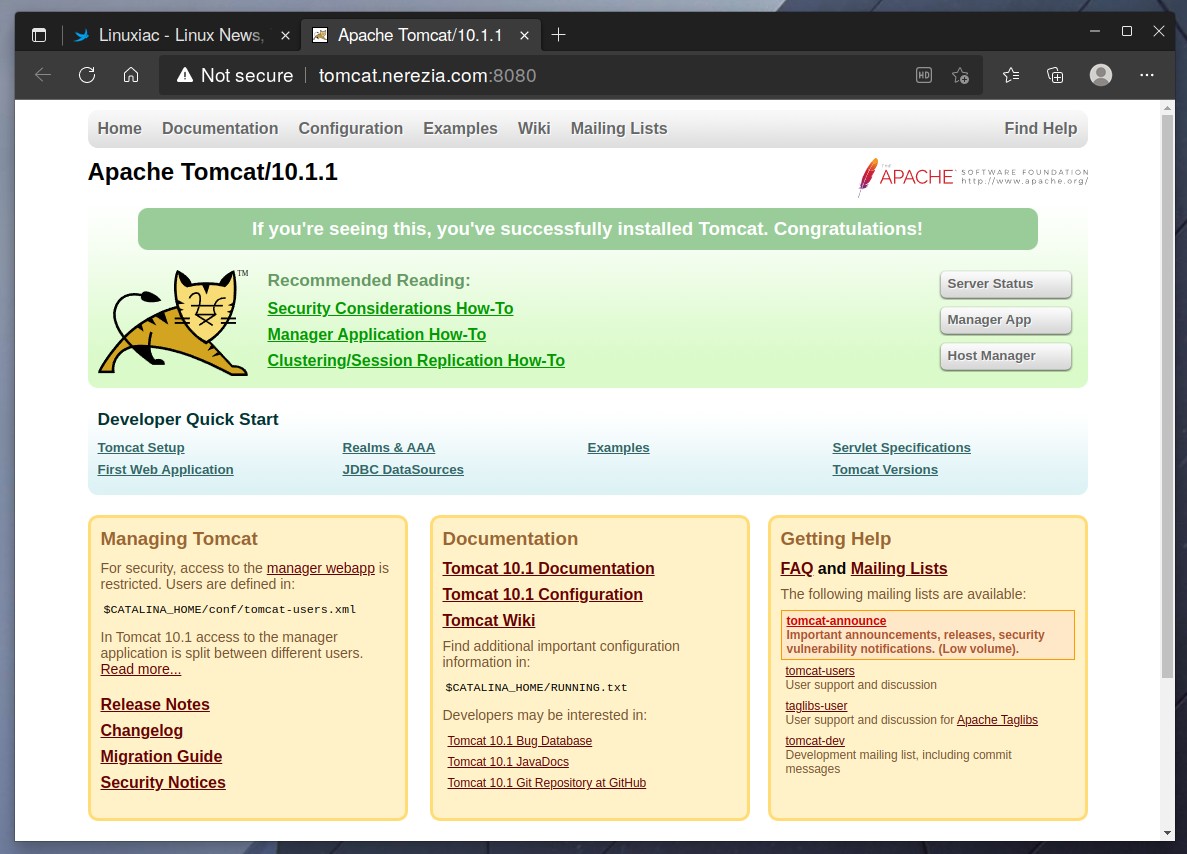Screen dimensions: 1187x854
Task: Open Tomcat 10.1 Documentation link
Action: click(549, 569)
